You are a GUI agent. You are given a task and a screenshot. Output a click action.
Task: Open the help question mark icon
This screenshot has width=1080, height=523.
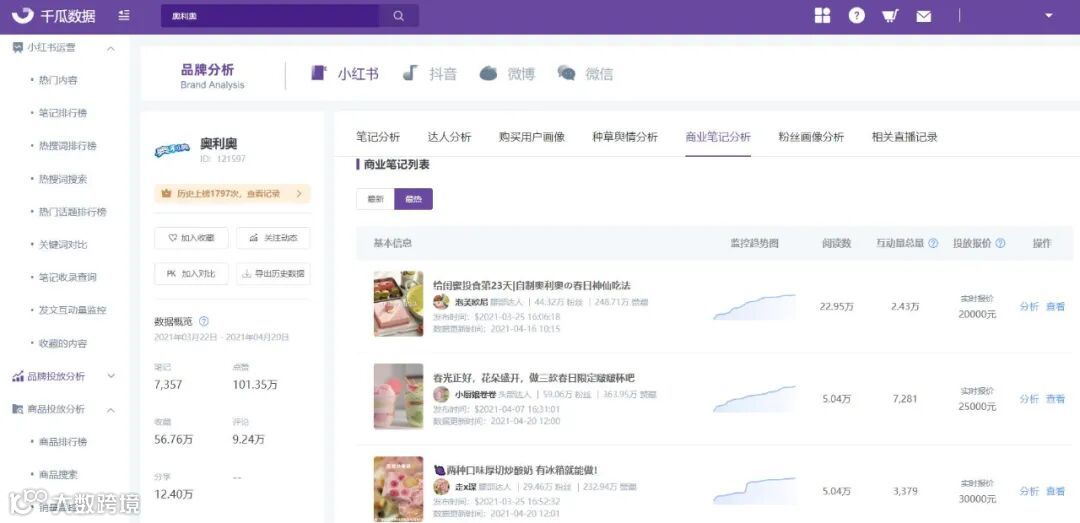tap(856, 16)
